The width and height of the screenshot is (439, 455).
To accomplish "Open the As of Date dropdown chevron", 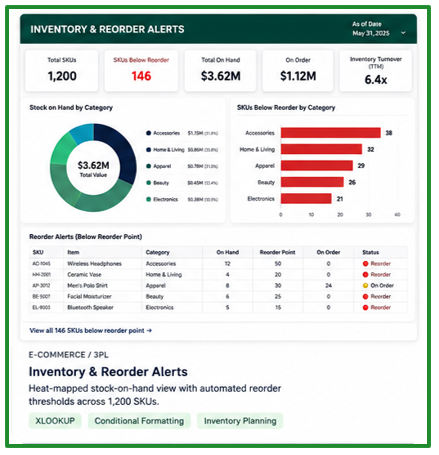I will 403,33.
